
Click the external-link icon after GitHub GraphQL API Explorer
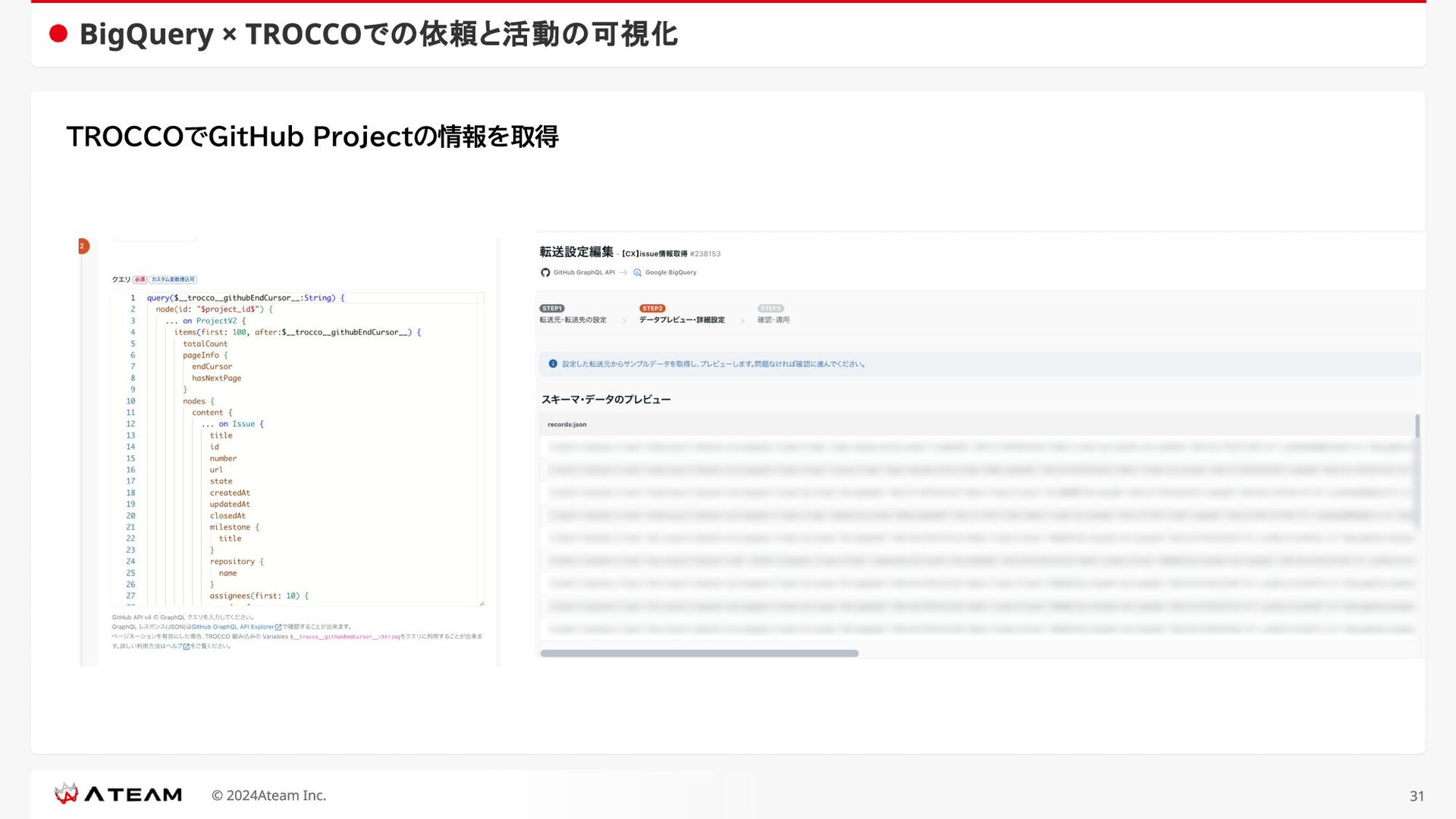click(278, 627)
